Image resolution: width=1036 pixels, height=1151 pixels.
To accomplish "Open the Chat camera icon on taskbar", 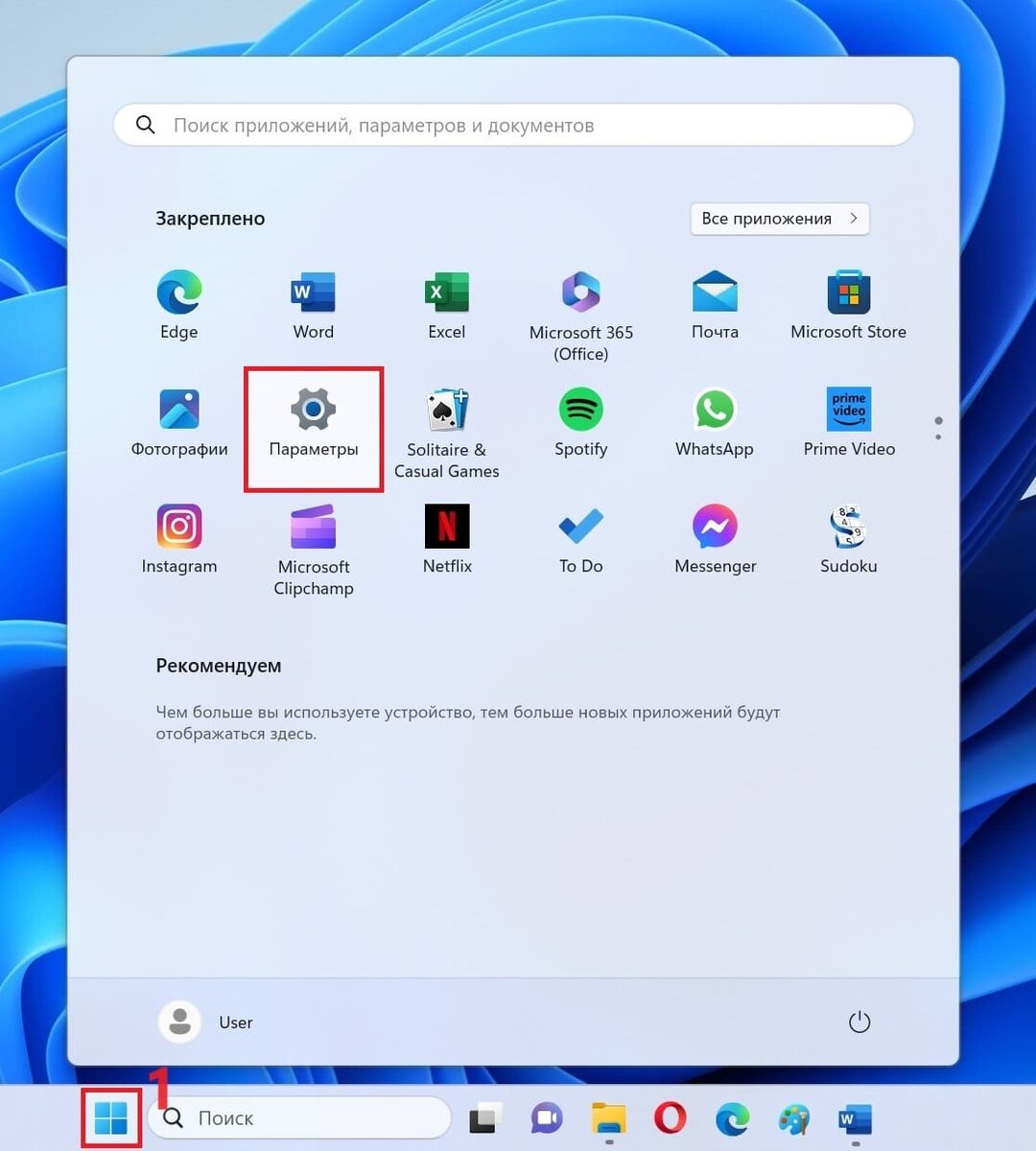I will 547,1118.
